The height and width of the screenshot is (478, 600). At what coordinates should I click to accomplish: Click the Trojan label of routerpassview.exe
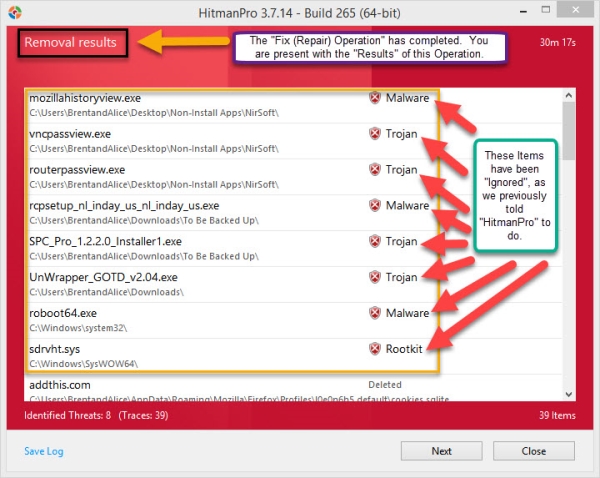[x=401, y=170]
